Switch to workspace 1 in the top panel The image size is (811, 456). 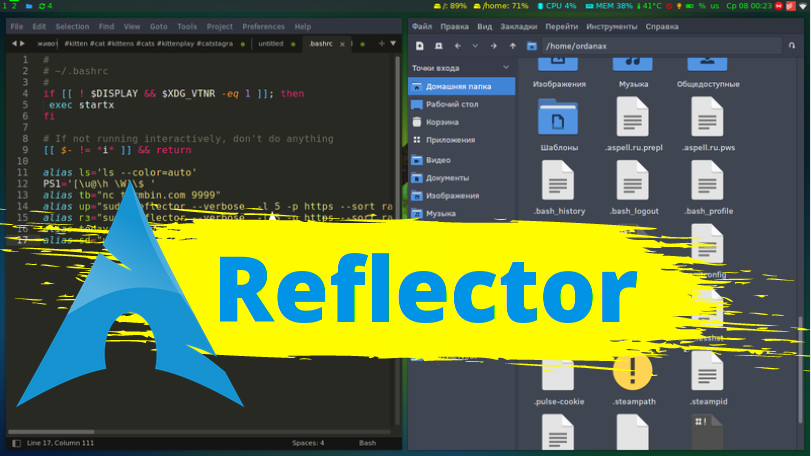5,6
